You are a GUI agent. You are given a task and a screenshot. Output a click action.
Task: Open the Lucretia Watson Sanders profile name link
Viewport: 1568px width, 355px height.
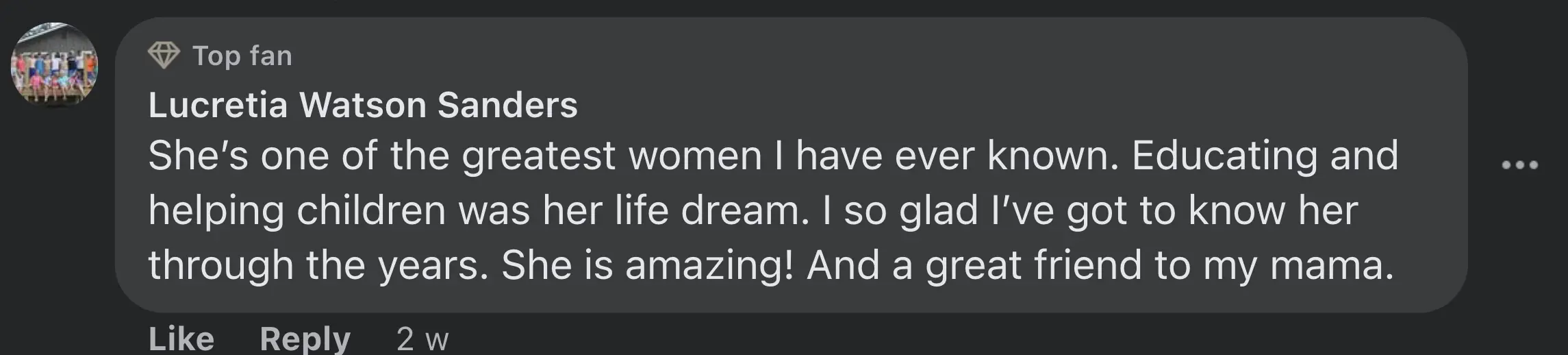(363, 105)
